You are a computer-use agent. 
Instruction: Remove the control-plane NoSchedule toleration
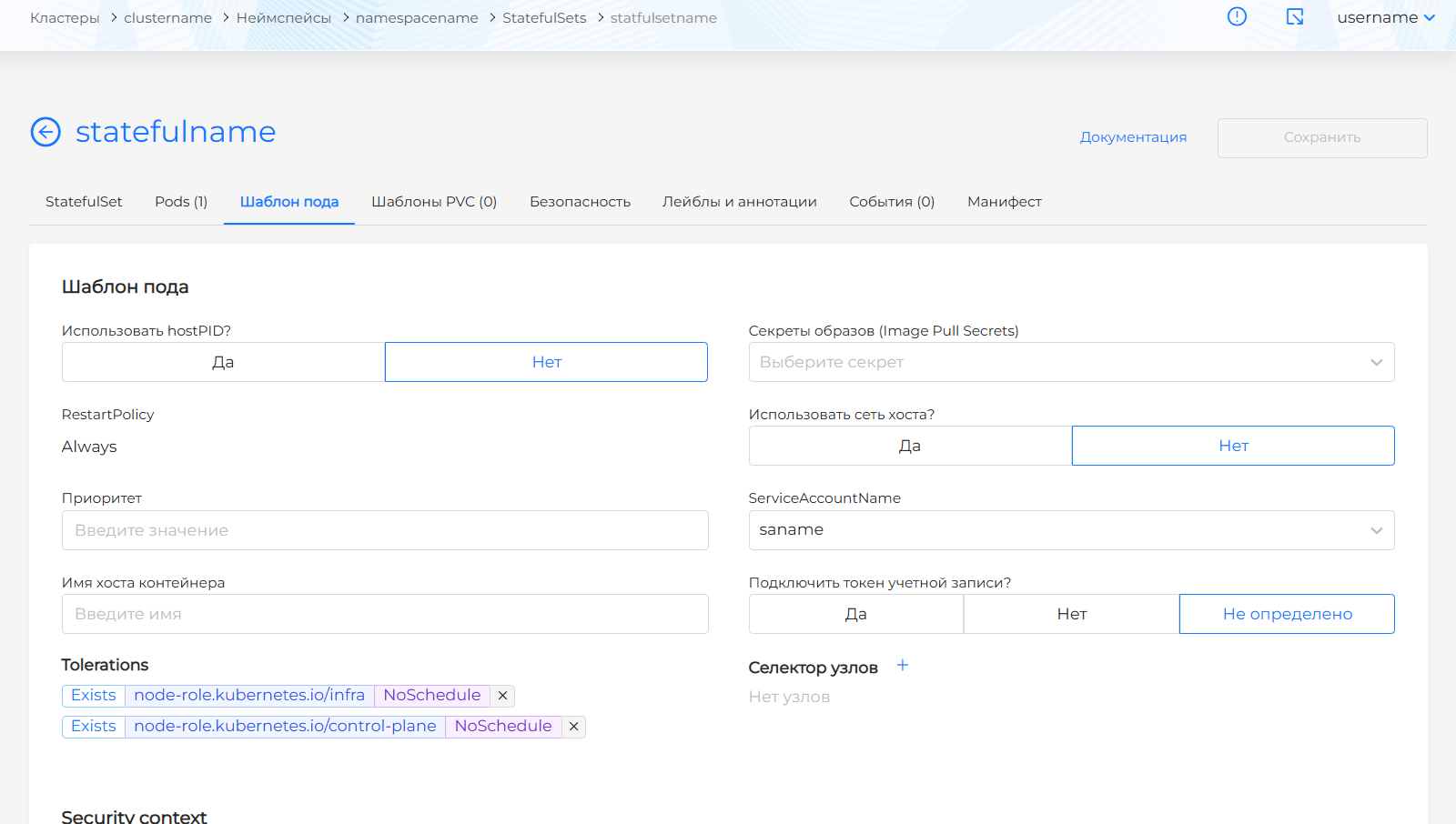573,727
